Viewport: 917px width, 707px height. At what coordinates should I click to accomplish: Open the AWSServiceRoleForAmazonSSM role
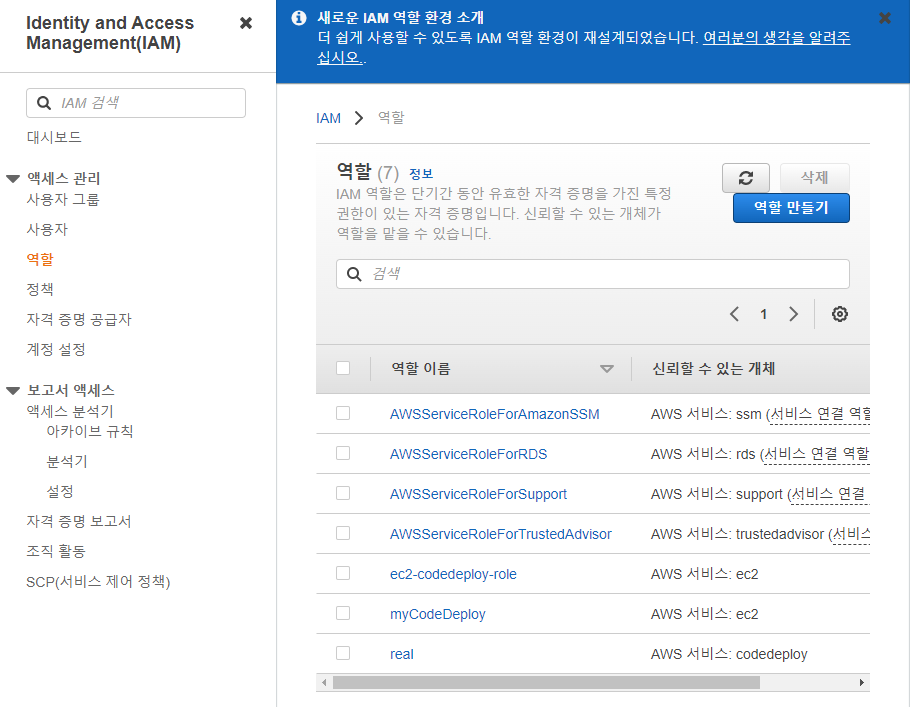495,414
